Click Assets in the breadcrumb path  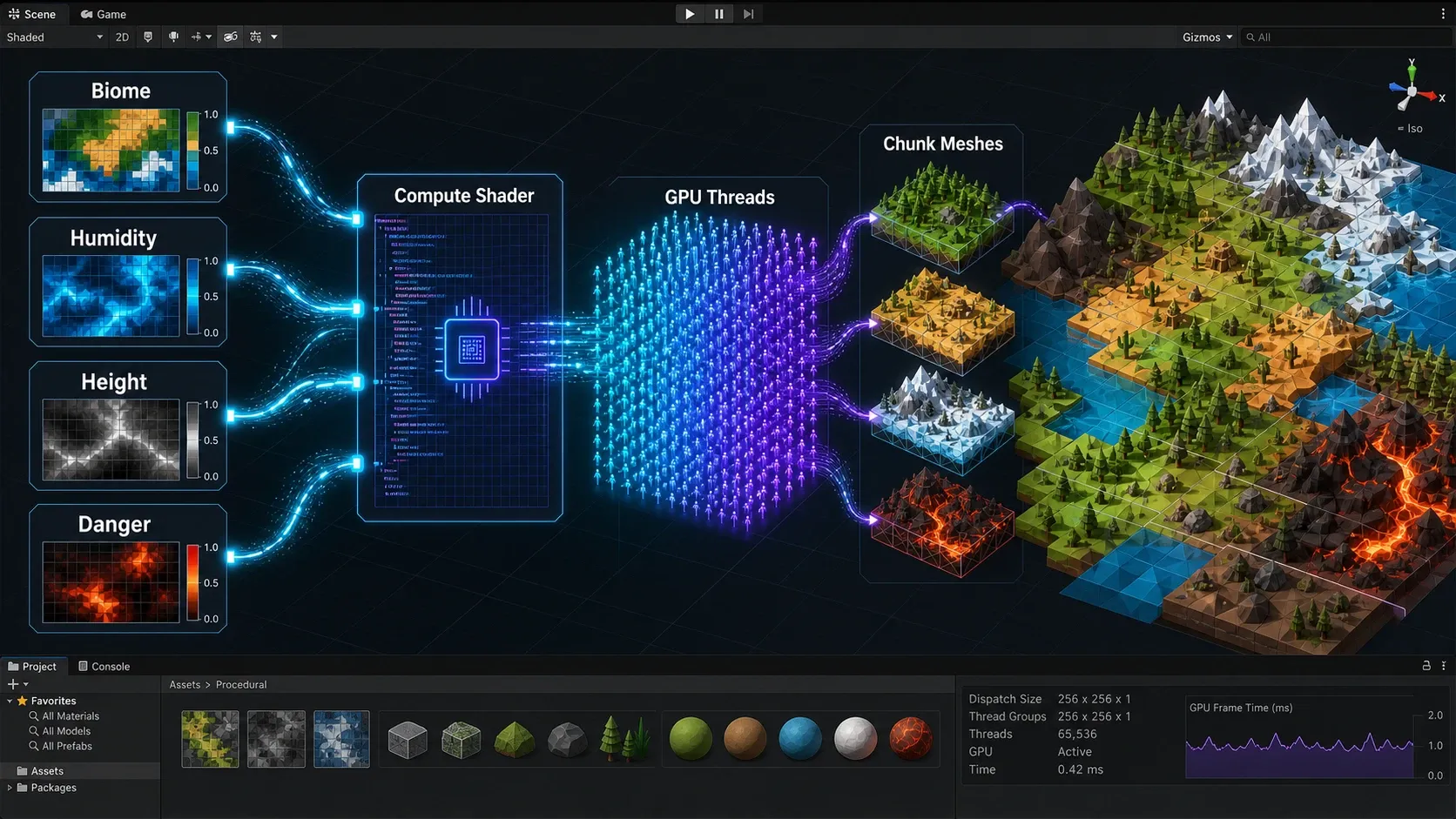(185, 685)
